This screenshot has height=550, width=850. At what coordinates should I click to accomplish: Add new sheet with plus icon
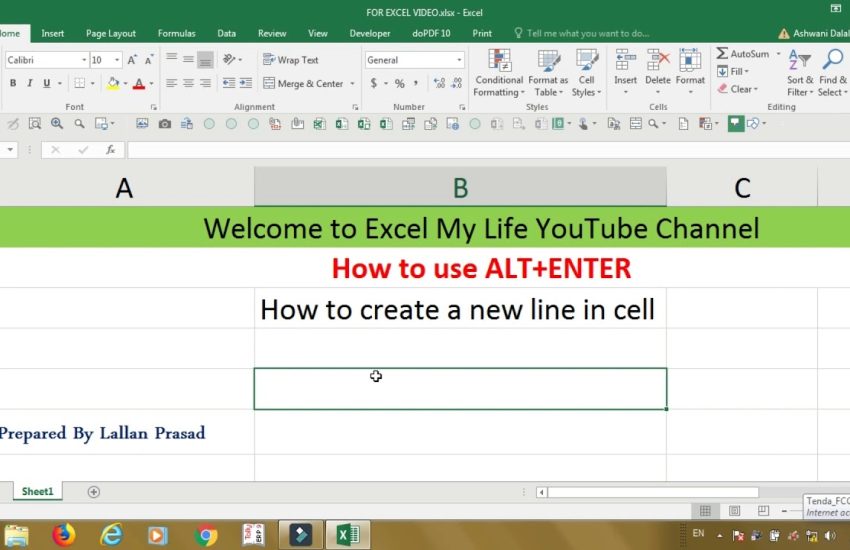(93, 491)
